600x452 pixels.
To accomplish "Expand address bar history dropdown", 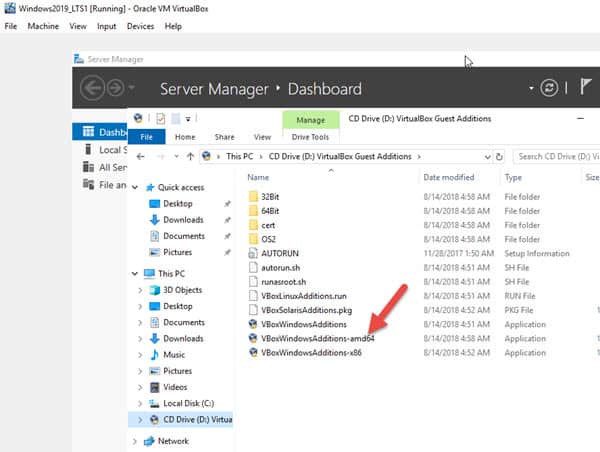I will tap(487, 157).
